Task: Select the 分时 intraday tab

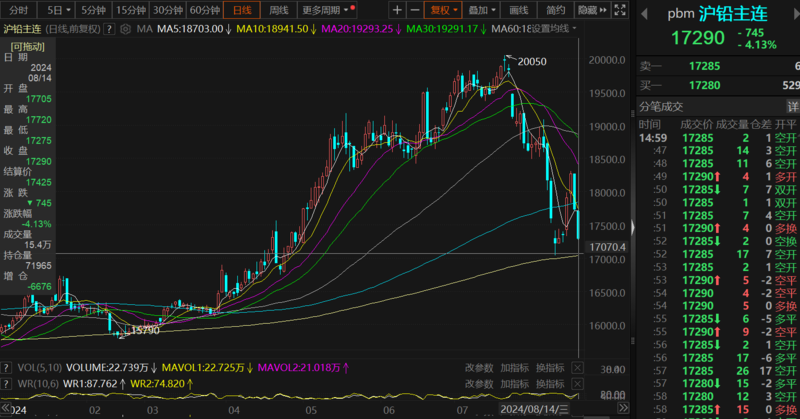Action: click(x=18, y=9)
